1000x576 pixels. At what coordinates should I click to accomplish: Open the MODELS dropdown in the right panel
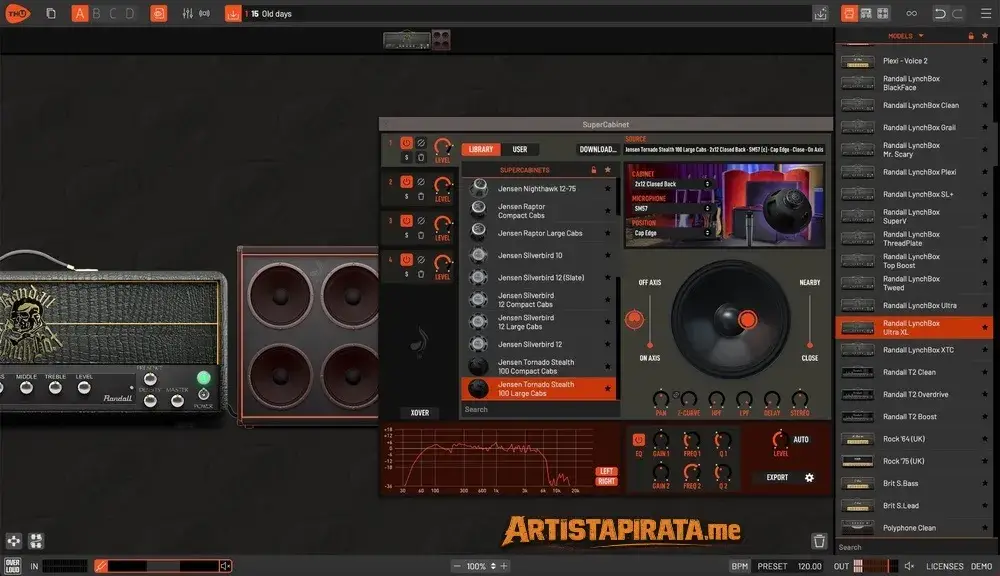[905, 35]
